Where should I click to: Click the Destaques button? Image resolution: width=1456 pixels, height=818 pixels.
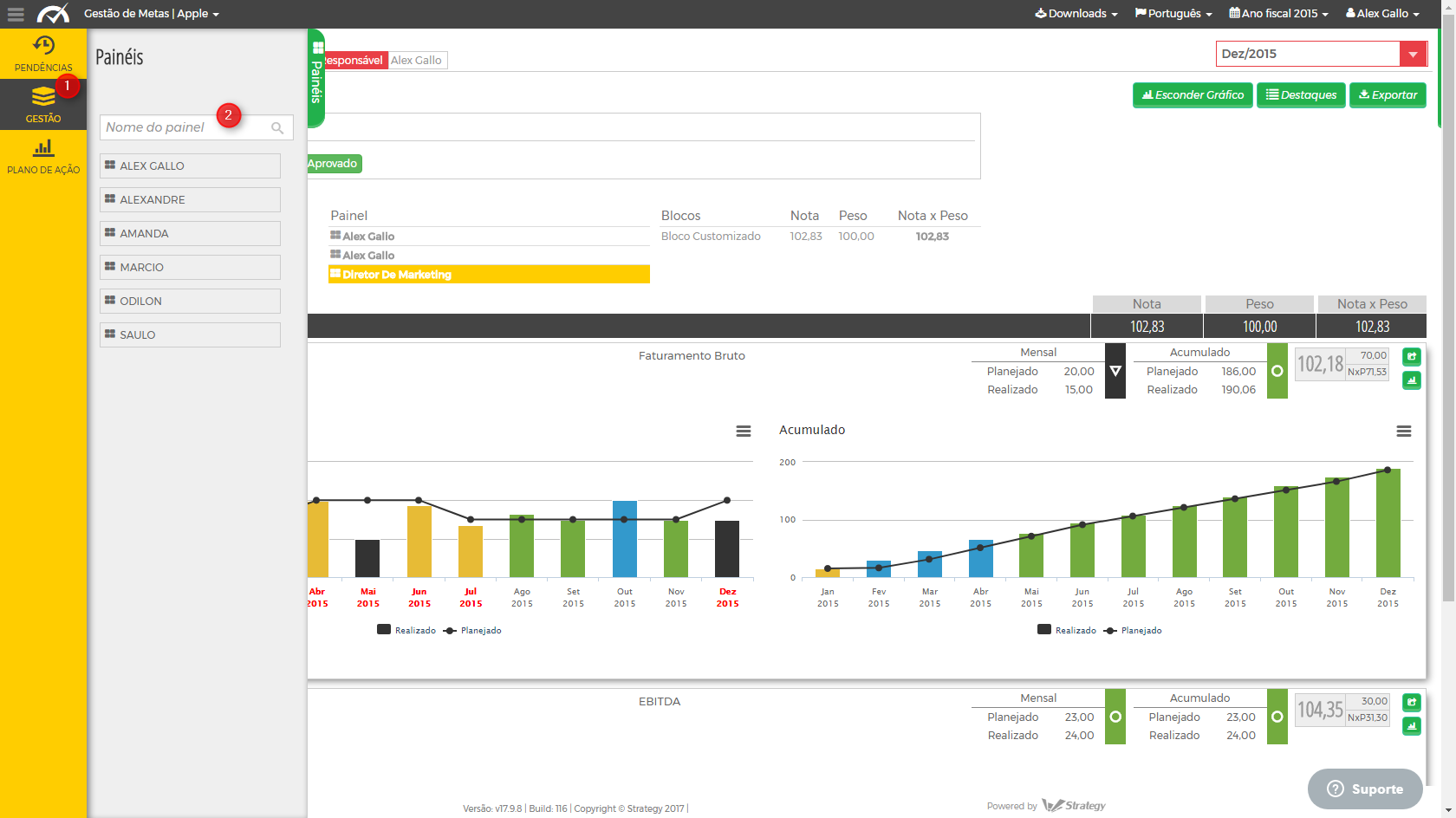tap(1301, 95)
